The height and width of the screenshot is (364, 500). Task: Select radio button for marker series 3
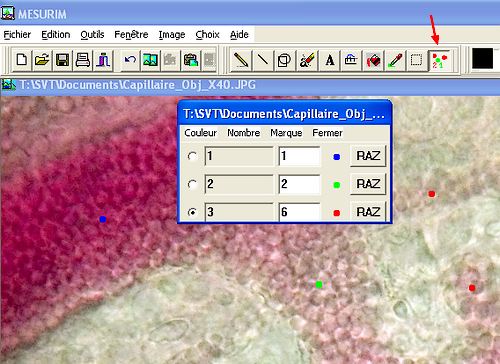click(192, 212)
